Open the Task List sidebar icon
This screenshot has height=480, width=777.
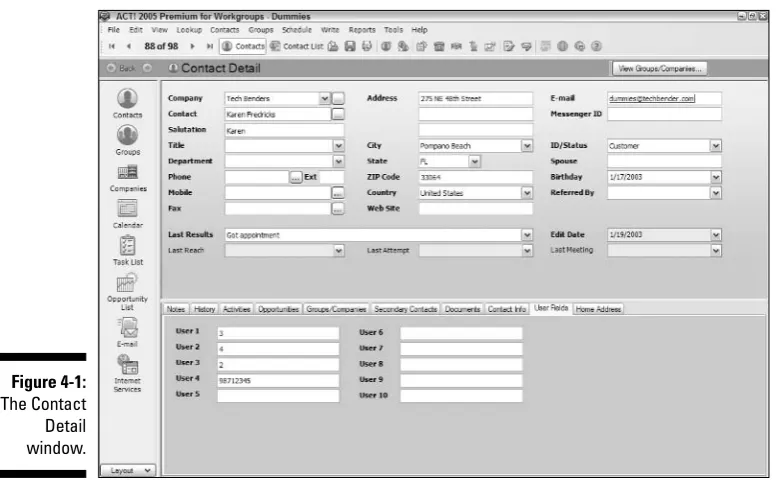tap(127, 251)
